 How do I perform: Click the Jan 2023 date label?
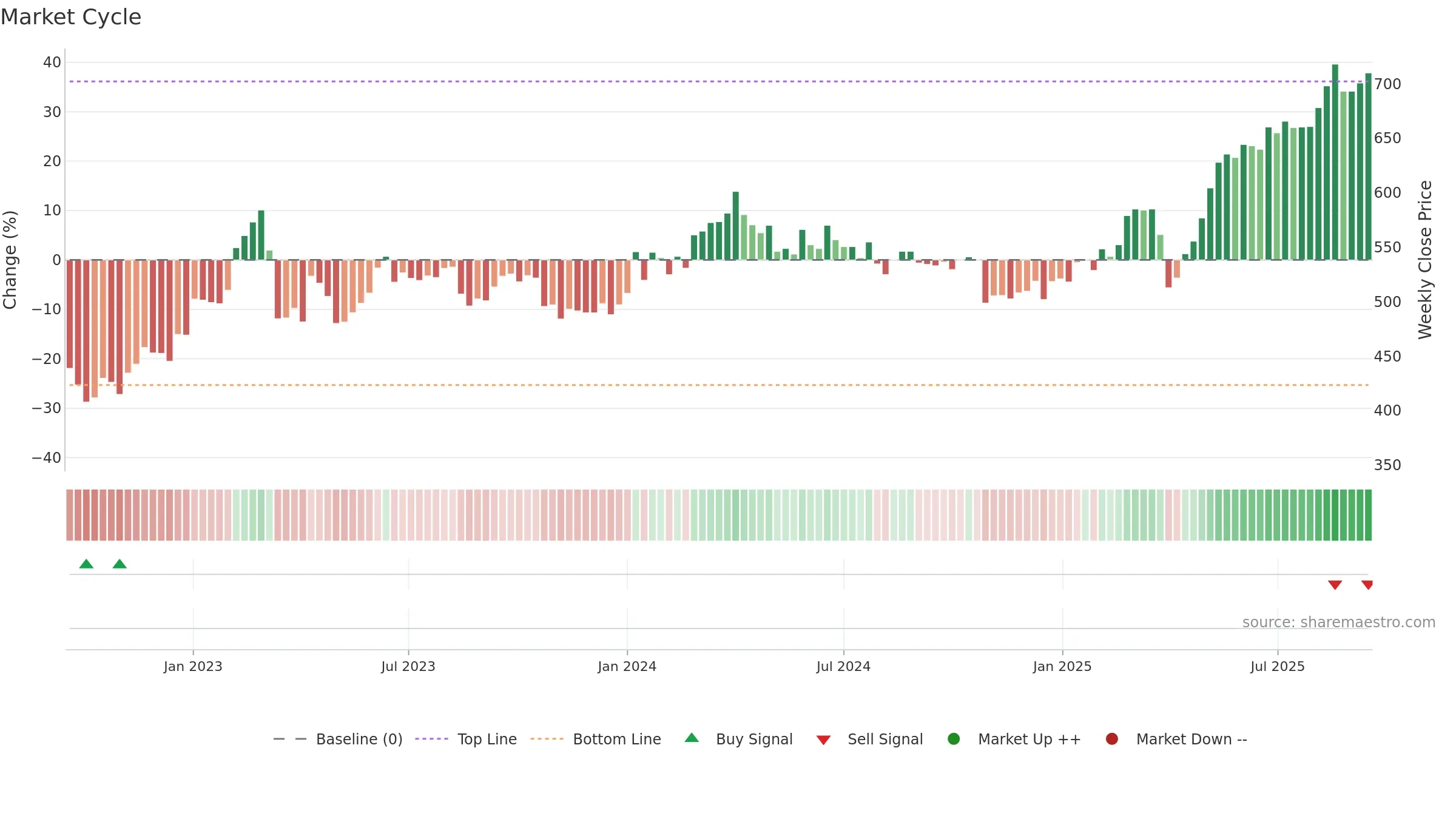pyautogui.click(x=193, y=666)
